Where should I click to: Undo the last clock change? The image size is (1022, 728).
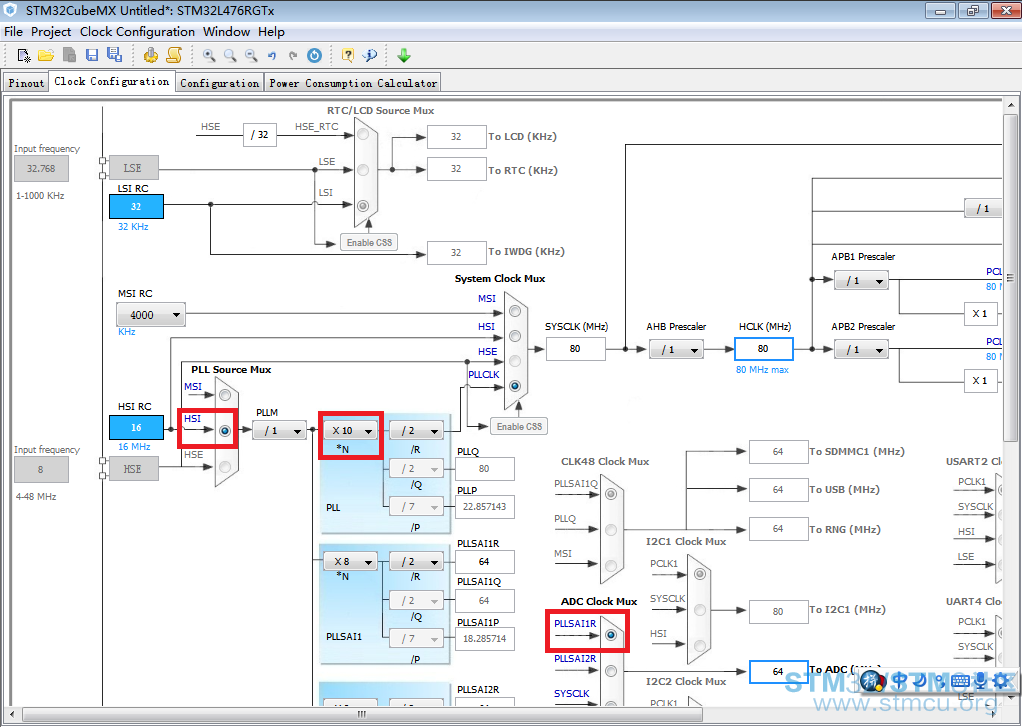(272, 55)
